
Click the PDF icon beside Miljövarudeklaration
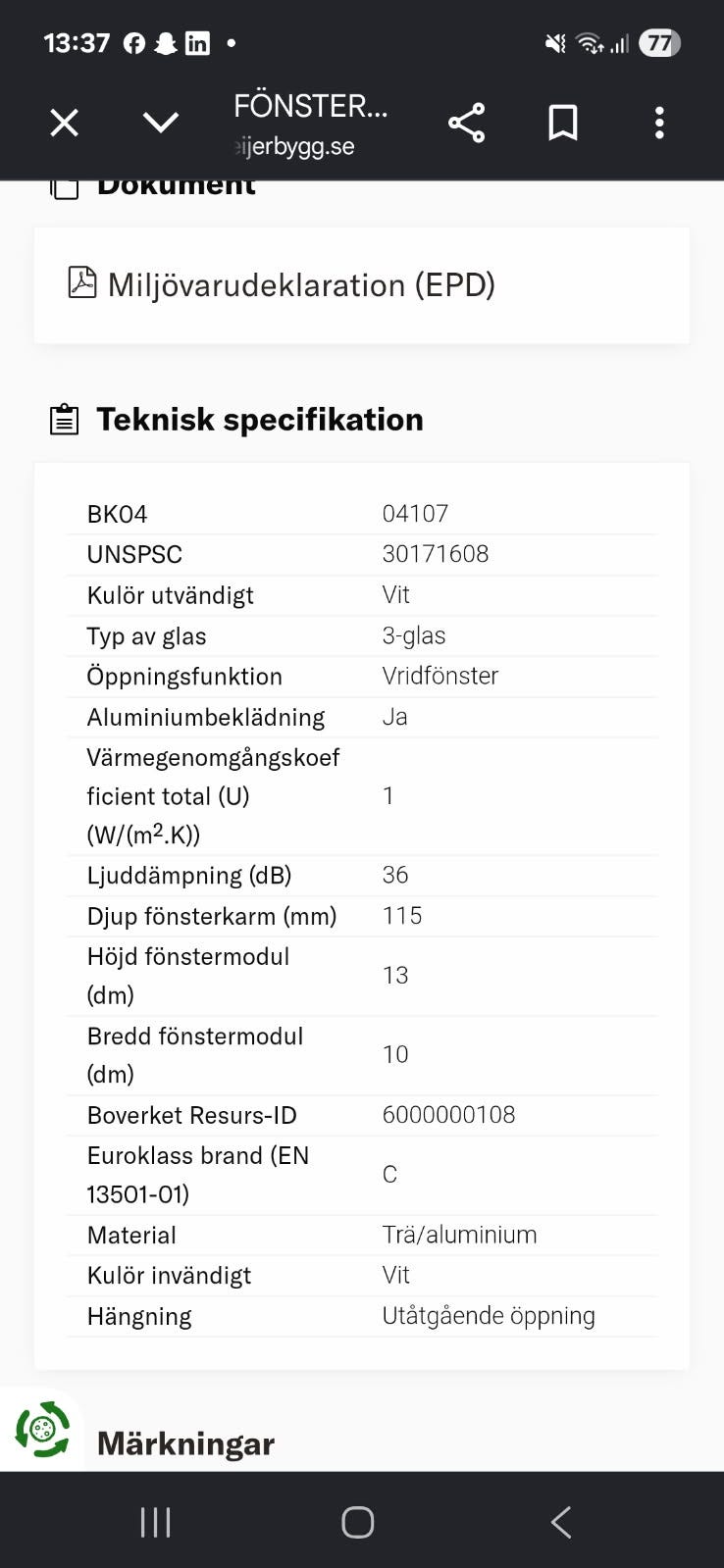[81, 282]
